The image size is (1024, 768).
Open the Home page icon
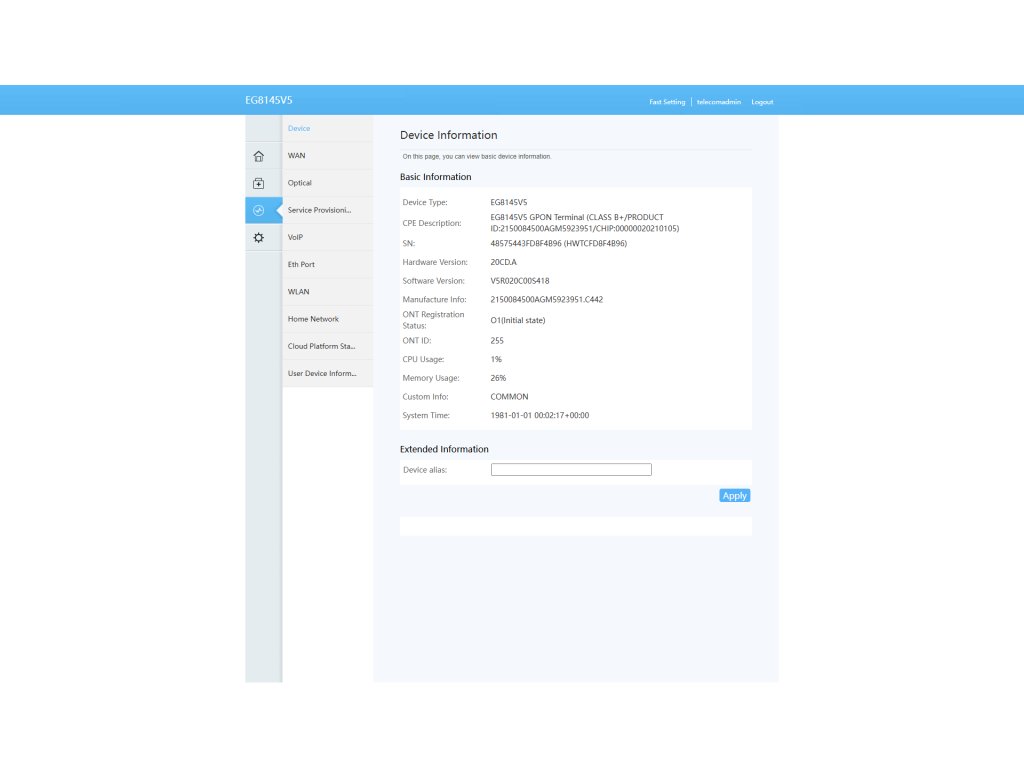258,156
